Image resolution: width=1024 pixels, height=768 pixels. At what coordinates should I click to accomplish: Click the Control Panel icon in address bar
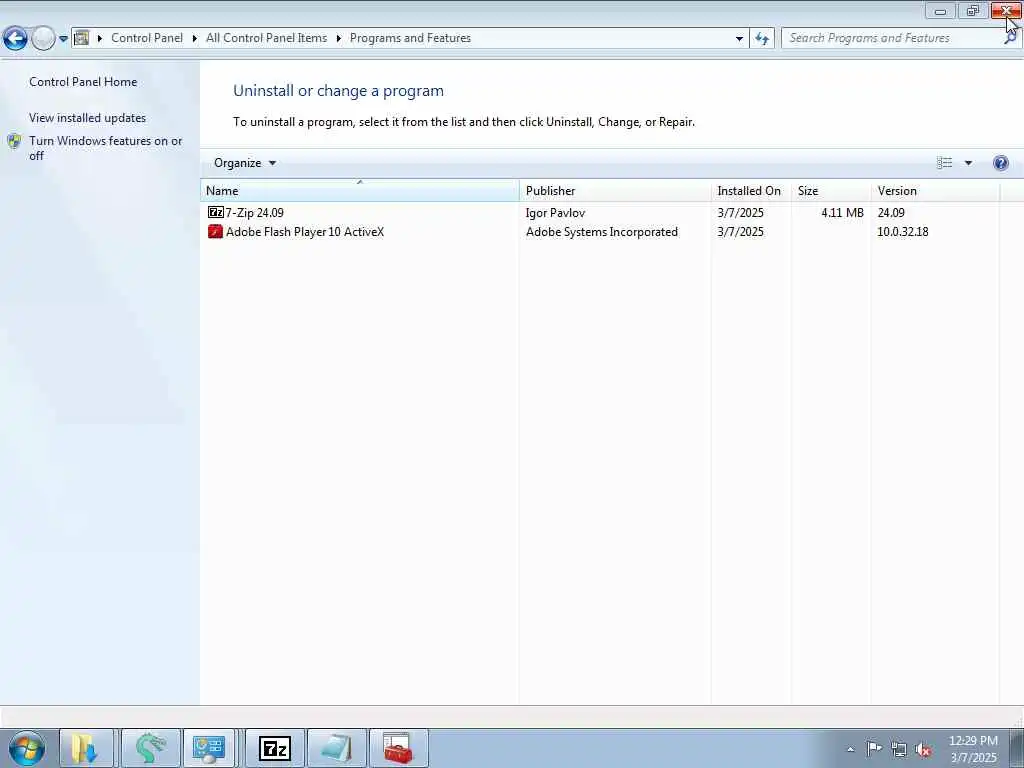point(82,38)
